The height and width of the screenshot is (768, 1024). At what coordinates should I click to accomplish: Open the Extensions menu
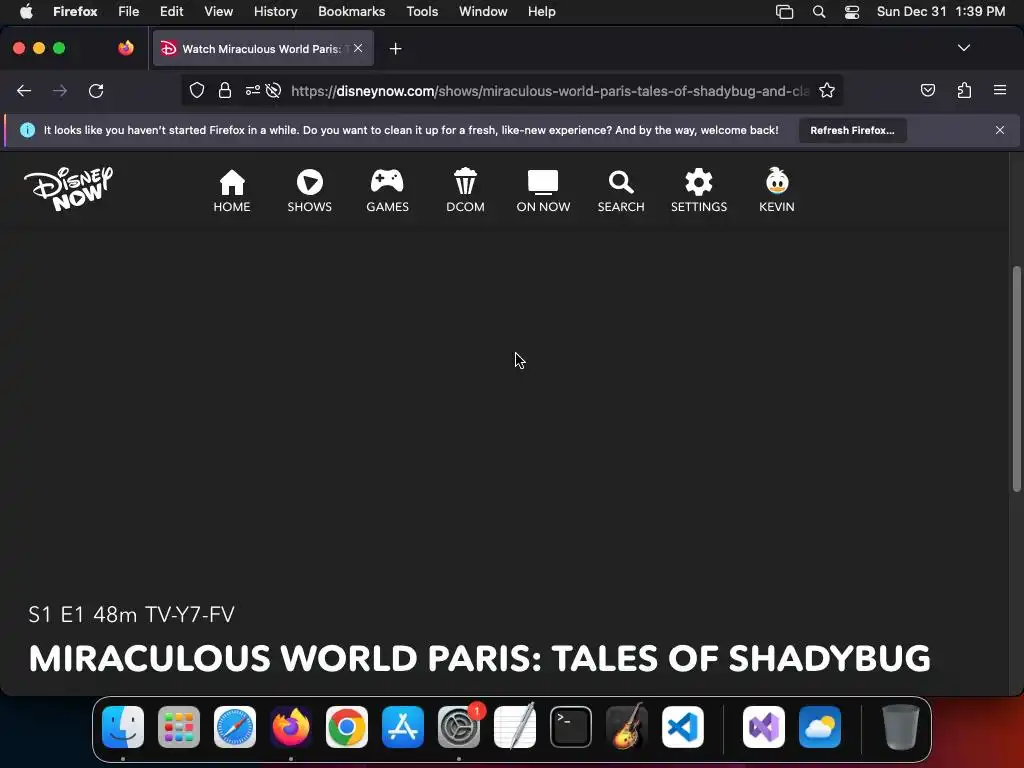(x=964, y=91)
